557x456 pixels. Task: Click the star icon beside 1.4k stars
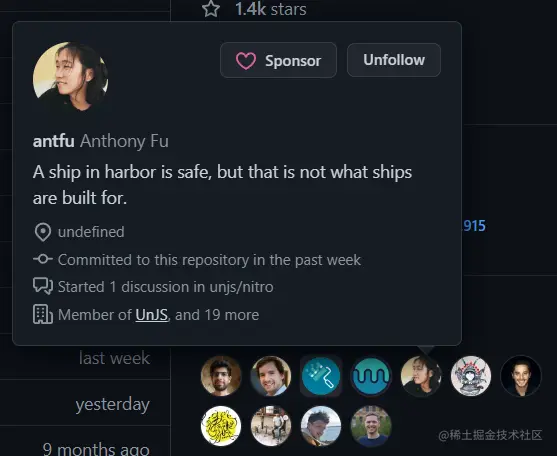click(x=211, y=9)
